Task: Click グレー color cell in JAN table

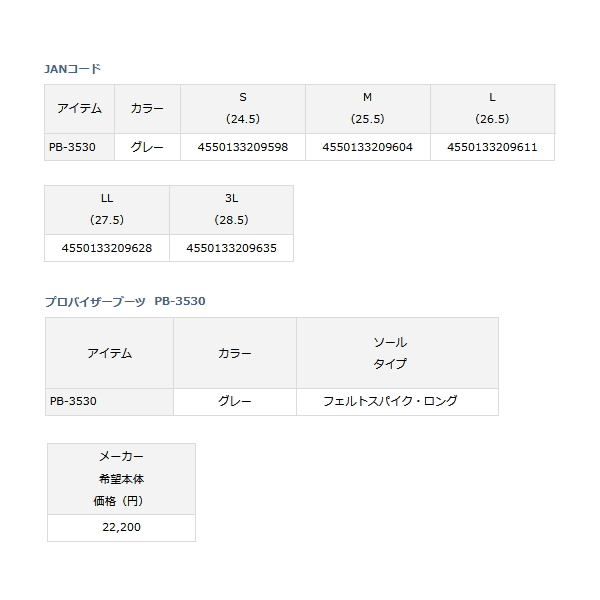Action: 147,147
